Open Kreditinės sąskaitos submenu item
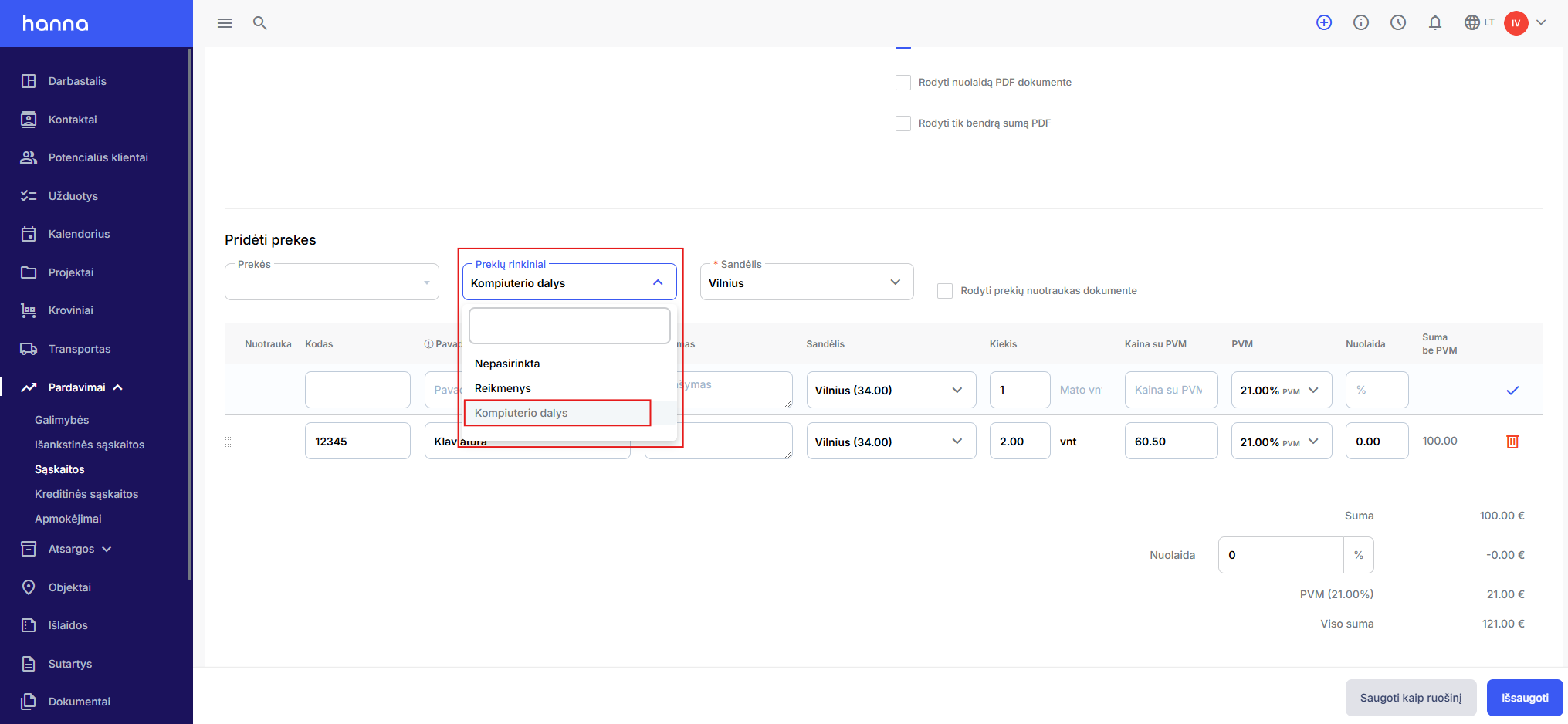This screenshot has height=724, width=1568. [86, 494]
